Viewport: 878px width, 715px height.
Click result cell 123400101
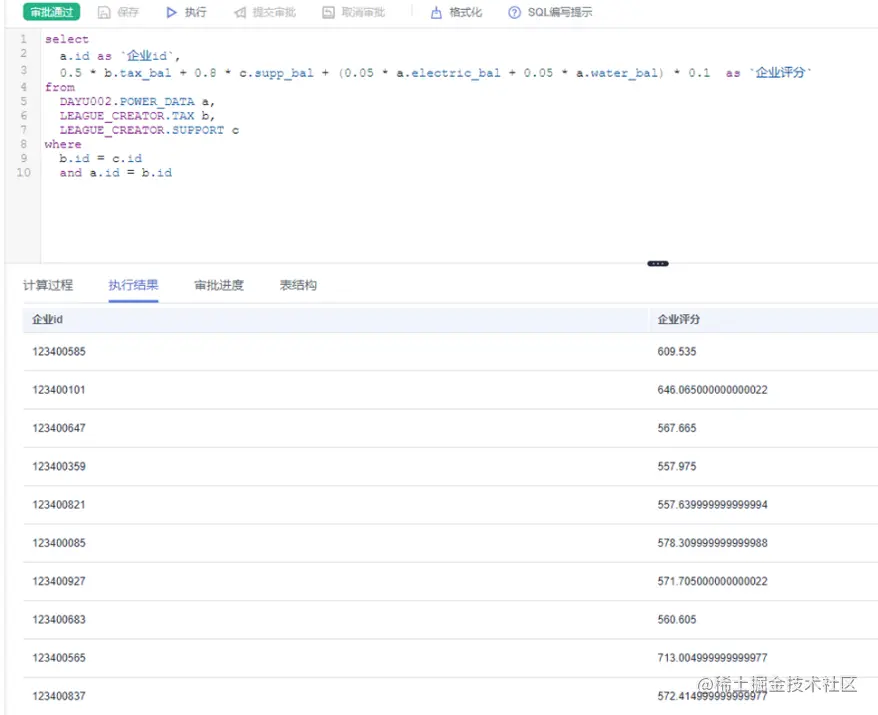pyautogui.click(x=59, y=390)
